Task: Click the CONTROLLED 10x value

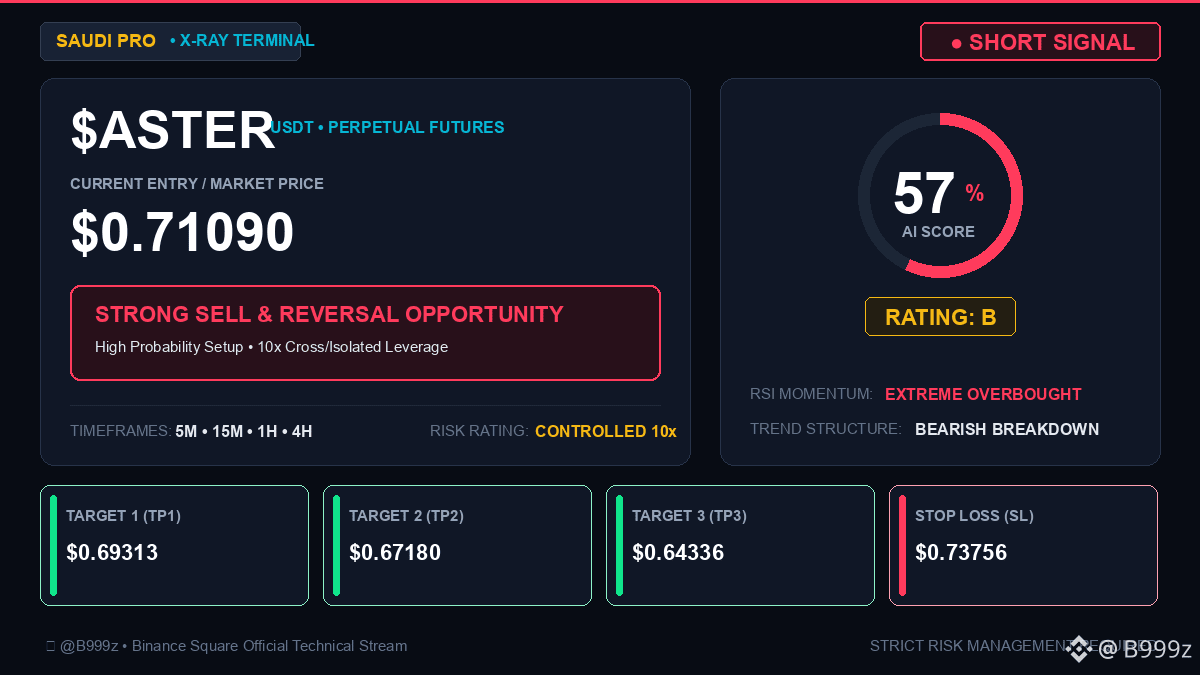Action: click(x=606, y=431)
